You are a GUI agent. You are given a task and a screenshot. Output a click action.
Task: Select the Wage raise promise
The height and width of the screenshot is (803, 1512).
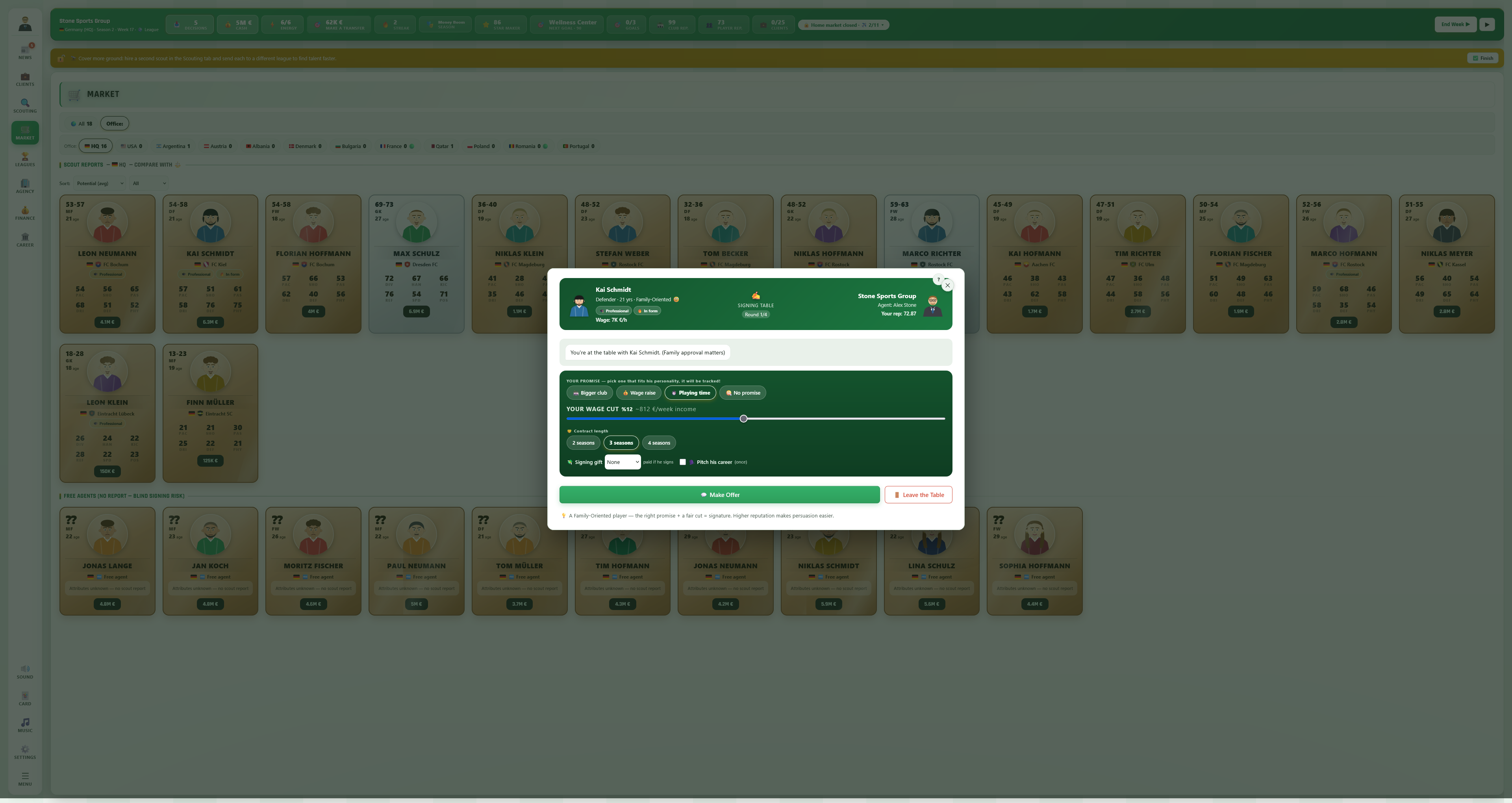tap(639, 393)
